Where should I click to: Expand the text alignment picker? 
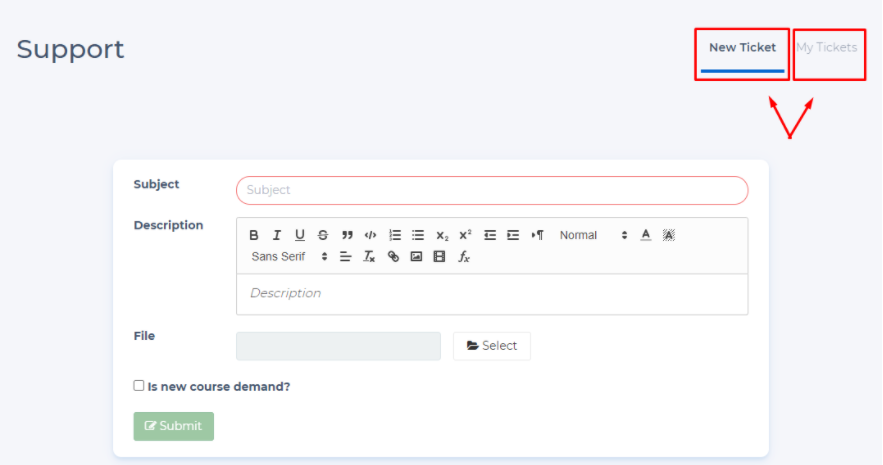346,257
